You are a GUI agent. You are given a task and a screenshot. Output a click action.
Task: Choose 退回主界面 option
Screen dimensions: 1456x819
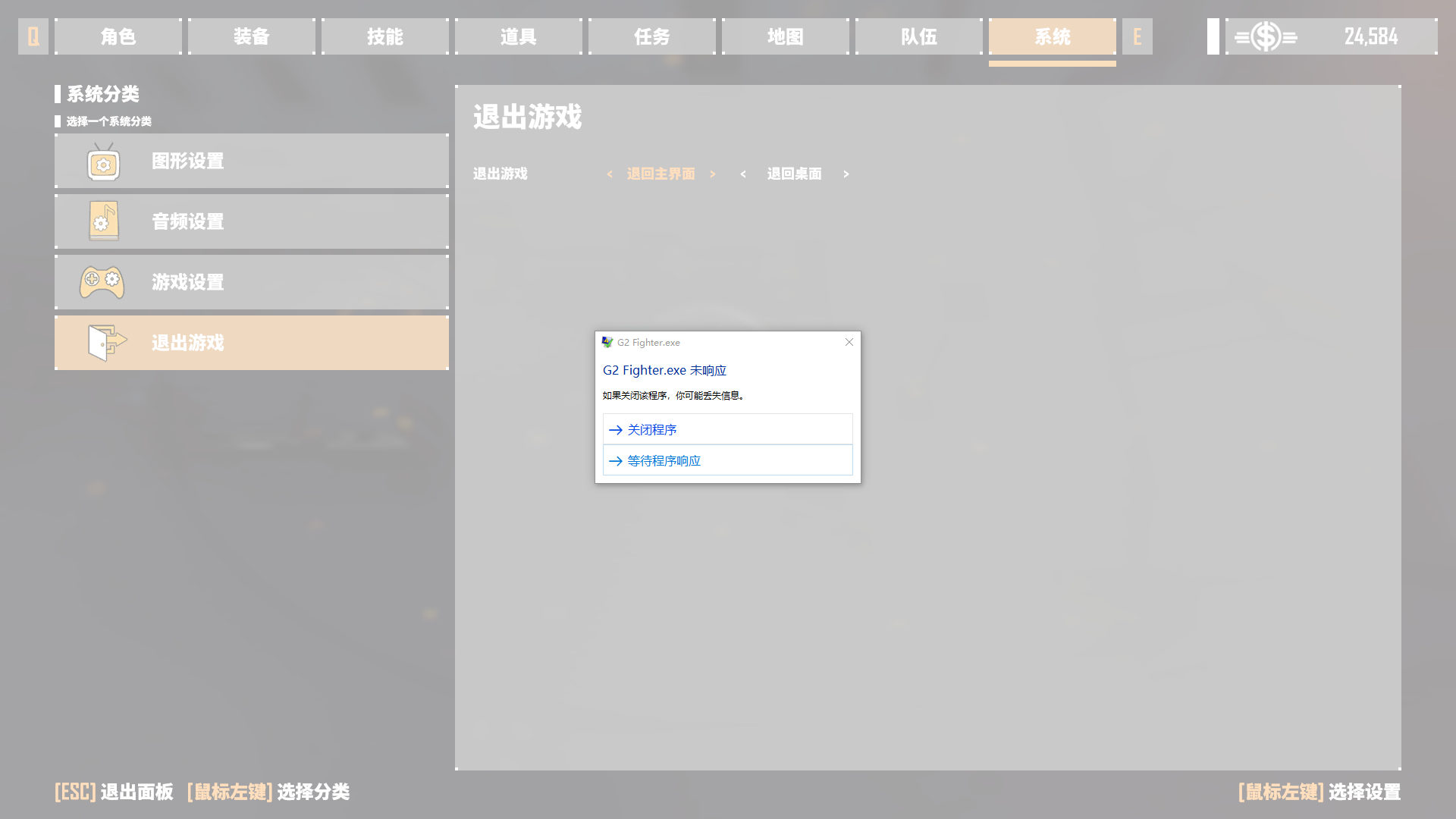pos(661,174)
